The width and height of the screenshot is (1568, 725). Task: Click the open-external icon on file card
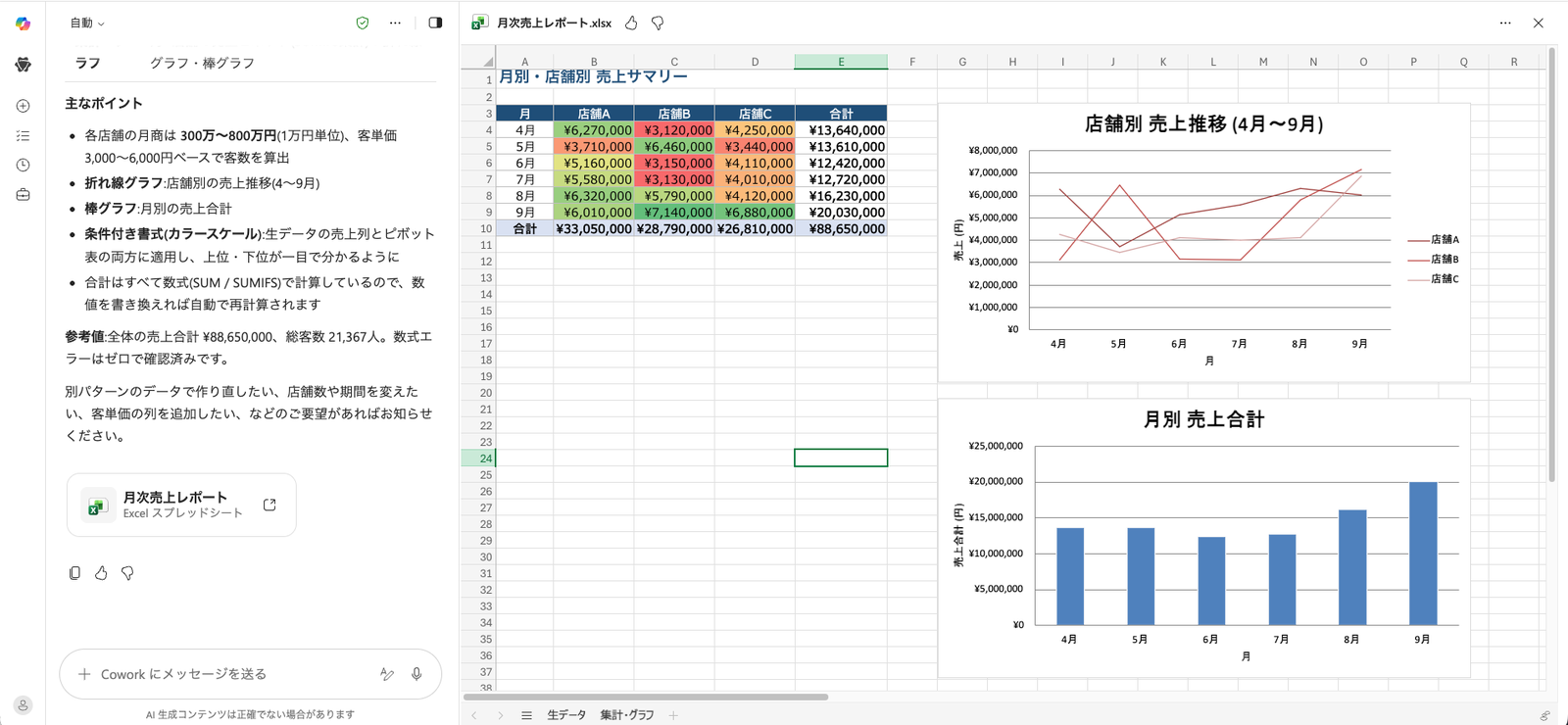[x=269, y=505]
